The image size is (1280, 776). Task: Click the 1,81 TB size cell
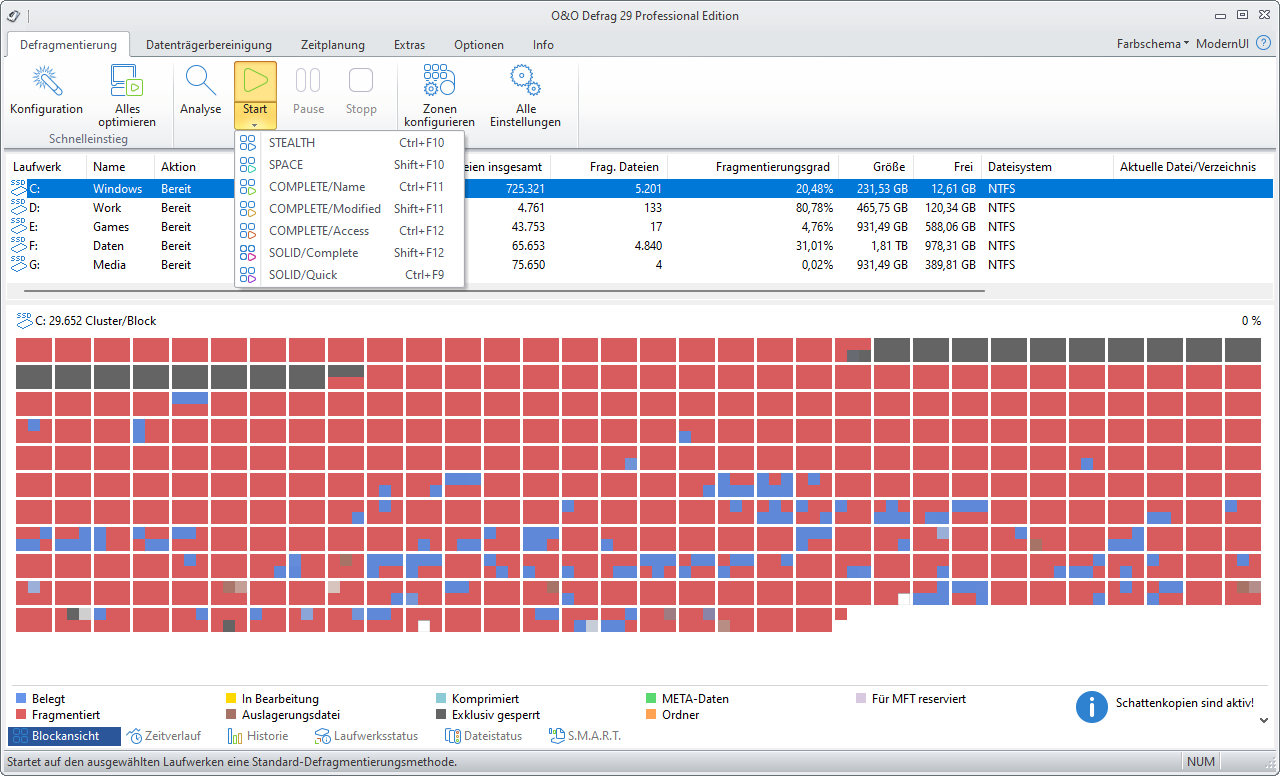[x=890, y=246]
